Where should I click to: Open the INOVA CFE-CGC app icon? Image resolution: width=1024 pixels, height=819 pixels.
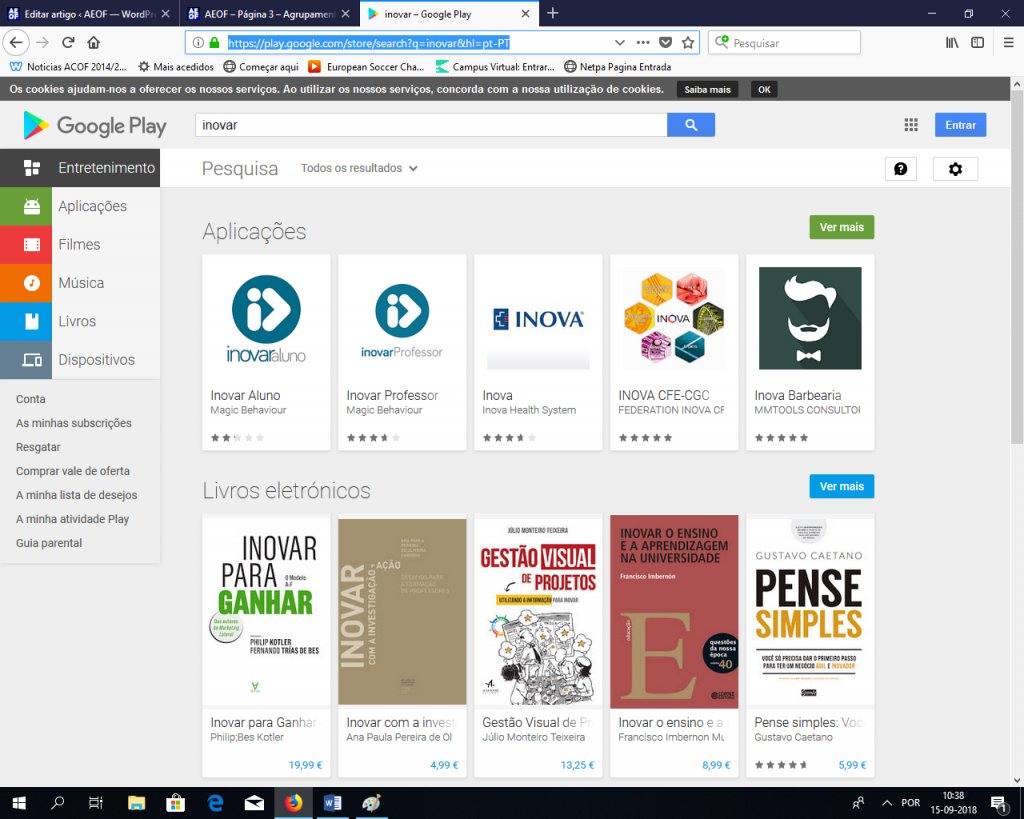674,319
